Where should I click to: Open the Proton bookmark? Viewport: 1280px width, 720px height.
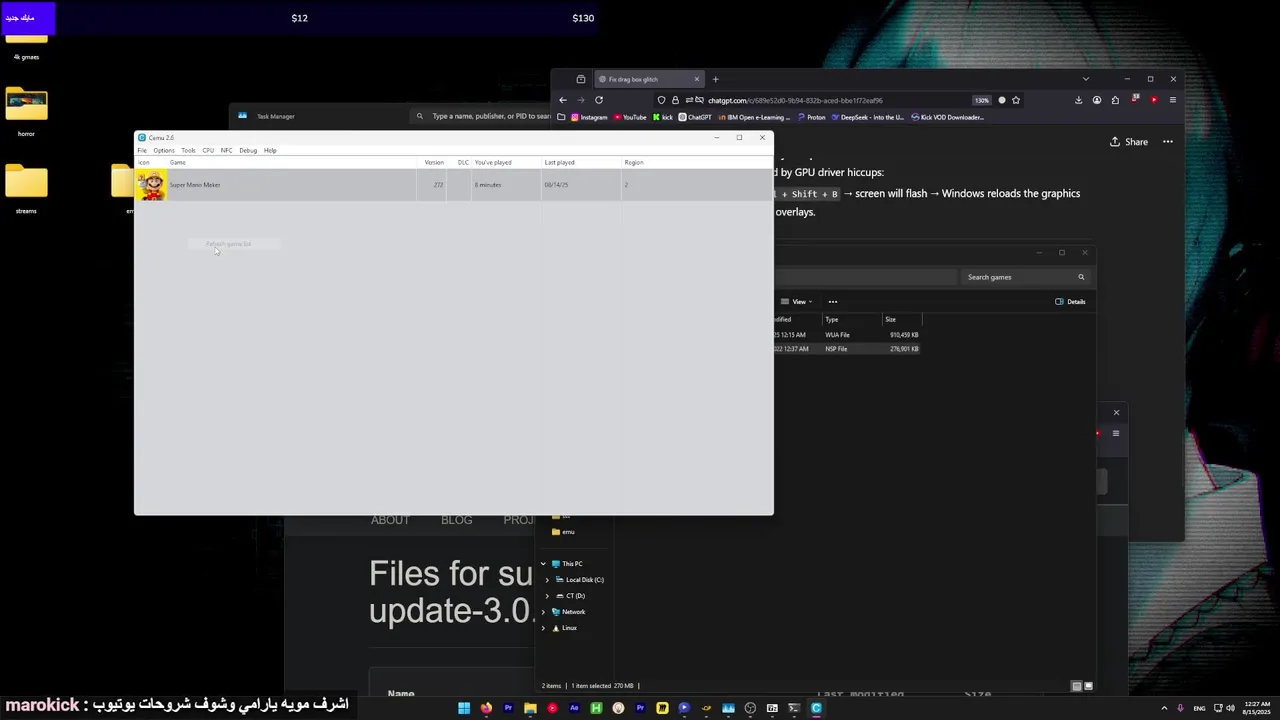[812, 117]
